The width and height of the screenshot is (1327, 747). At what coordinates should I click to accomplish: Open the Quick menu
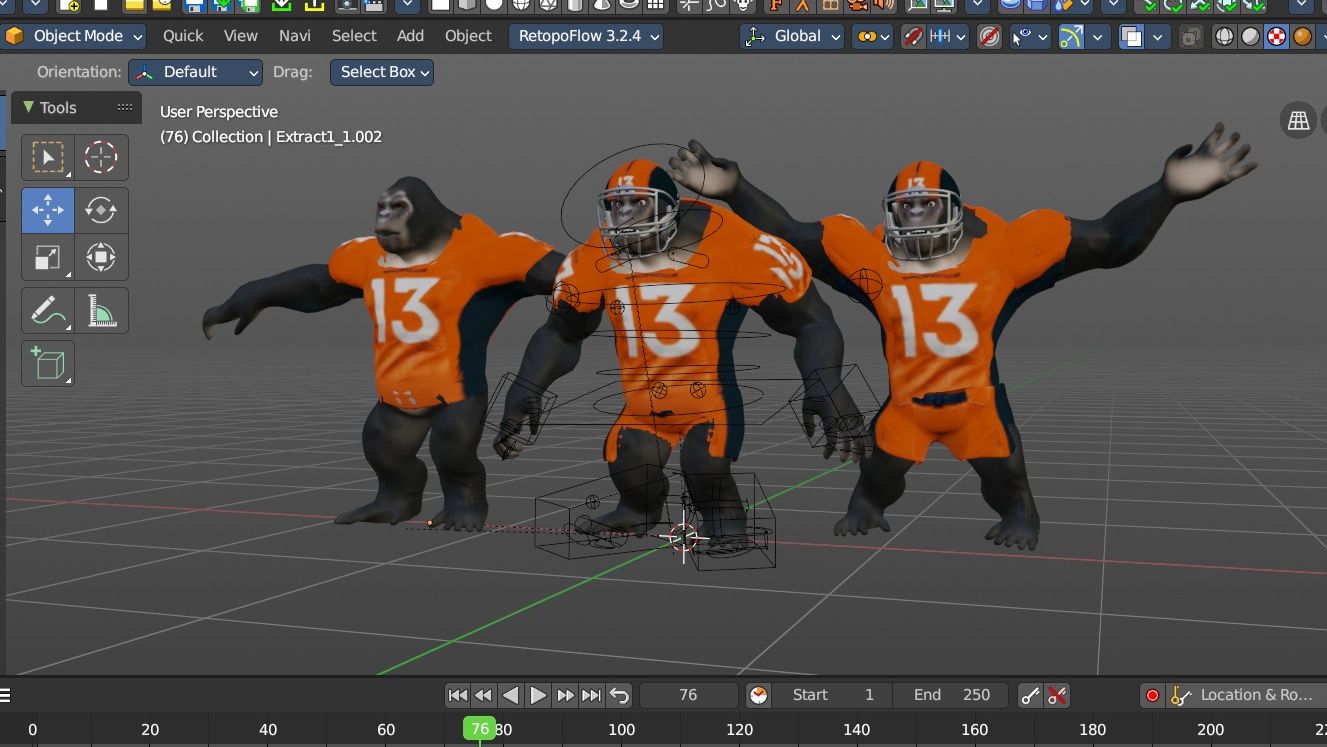pos(183,36)
